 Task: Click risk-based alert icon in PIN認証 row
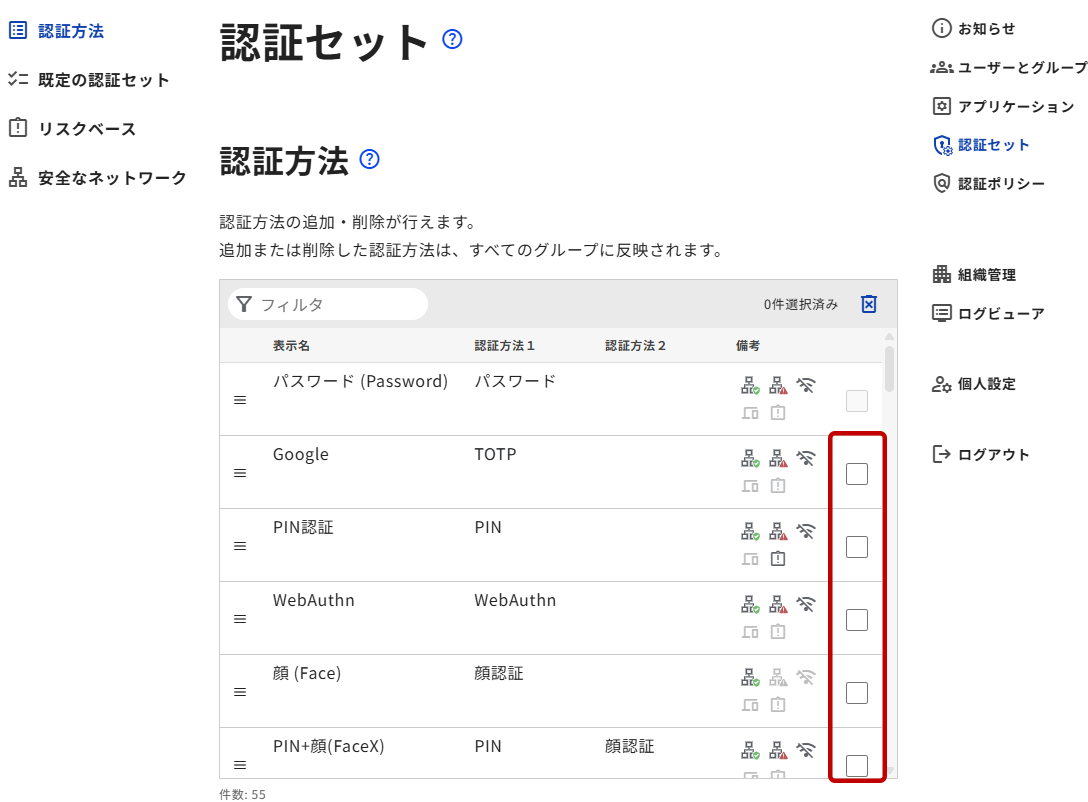[x=778, y=558]
